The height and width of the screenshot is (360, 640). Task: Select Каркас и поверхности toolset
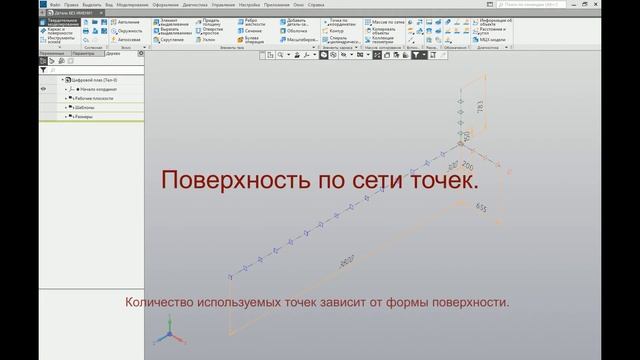(x=58, y=31)
